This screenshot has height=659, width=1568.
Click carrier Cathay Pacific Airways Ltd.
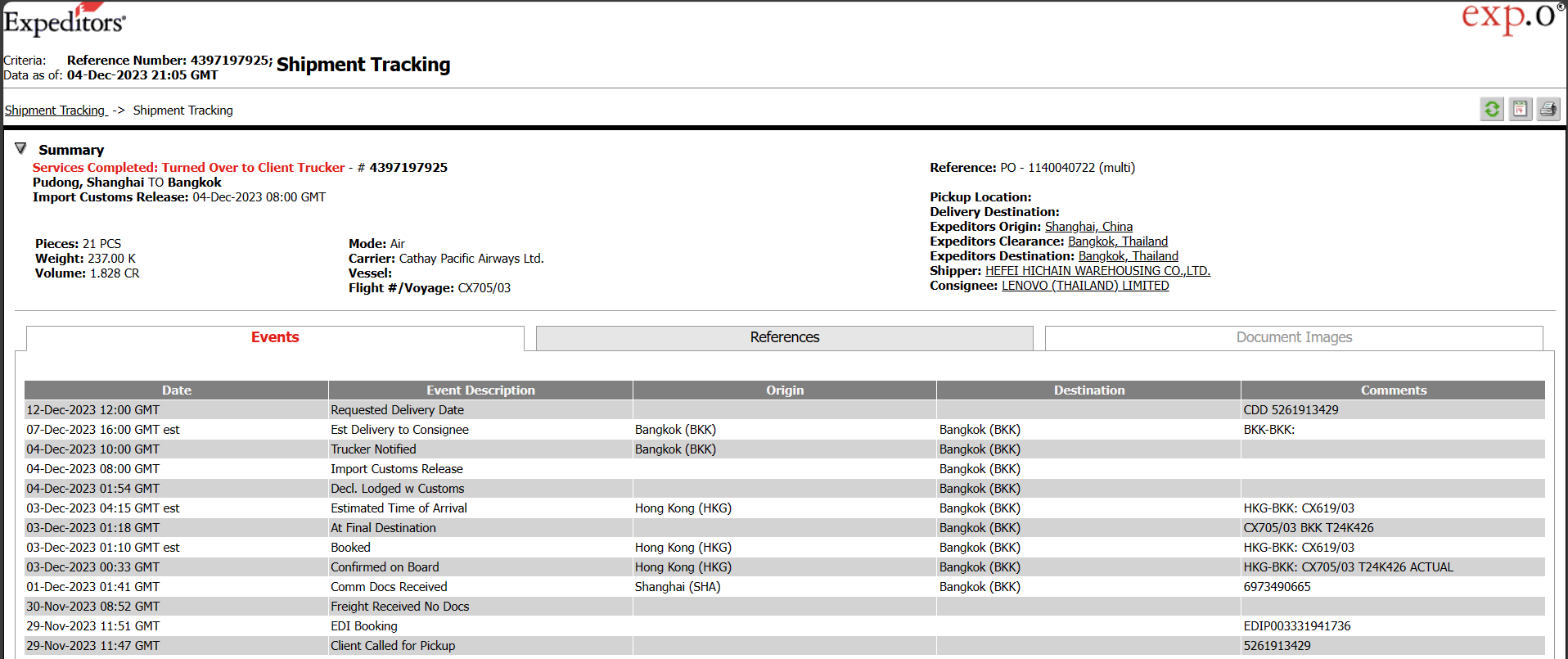click(x=471, y=259)
